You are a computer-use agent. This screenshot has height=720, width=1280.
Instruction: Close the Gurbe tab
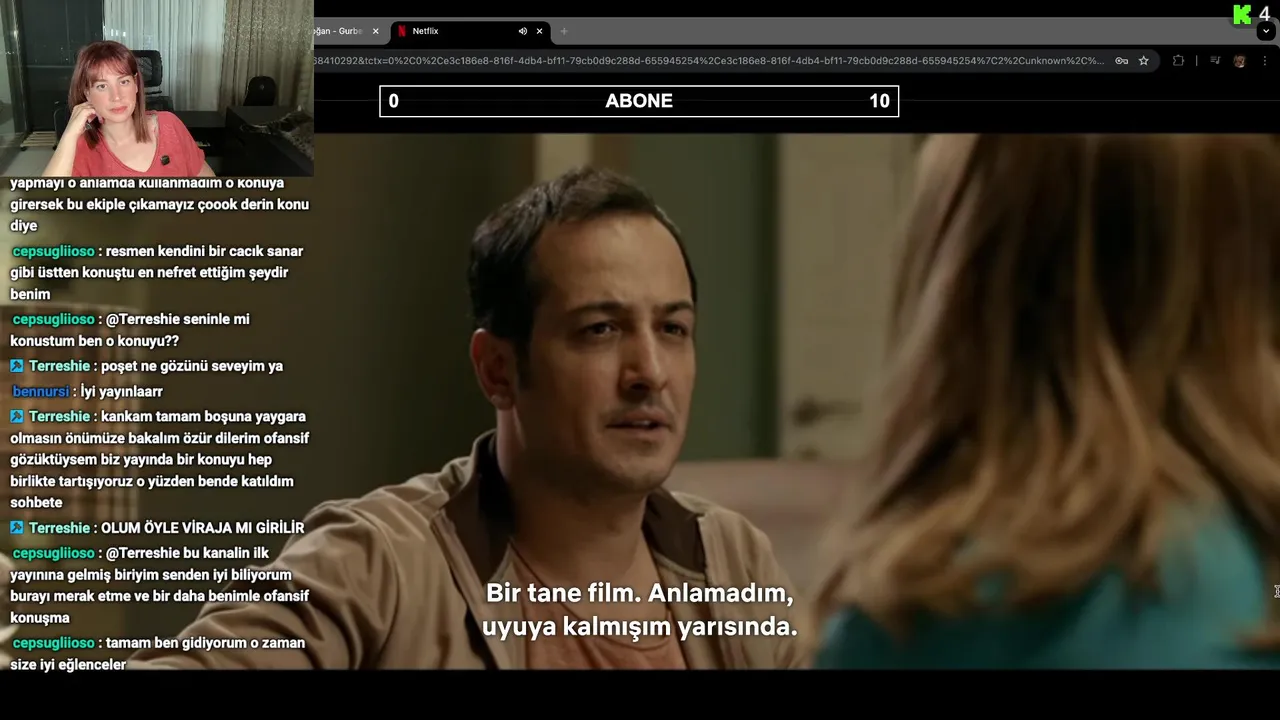376,31
